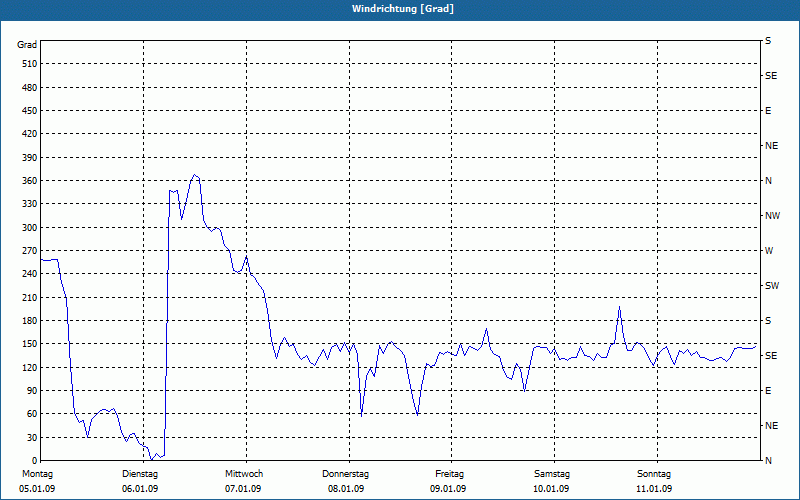Click the "Mittwoch" day label
The width and height of the screenshot is (800, 500).
point(244,474)
